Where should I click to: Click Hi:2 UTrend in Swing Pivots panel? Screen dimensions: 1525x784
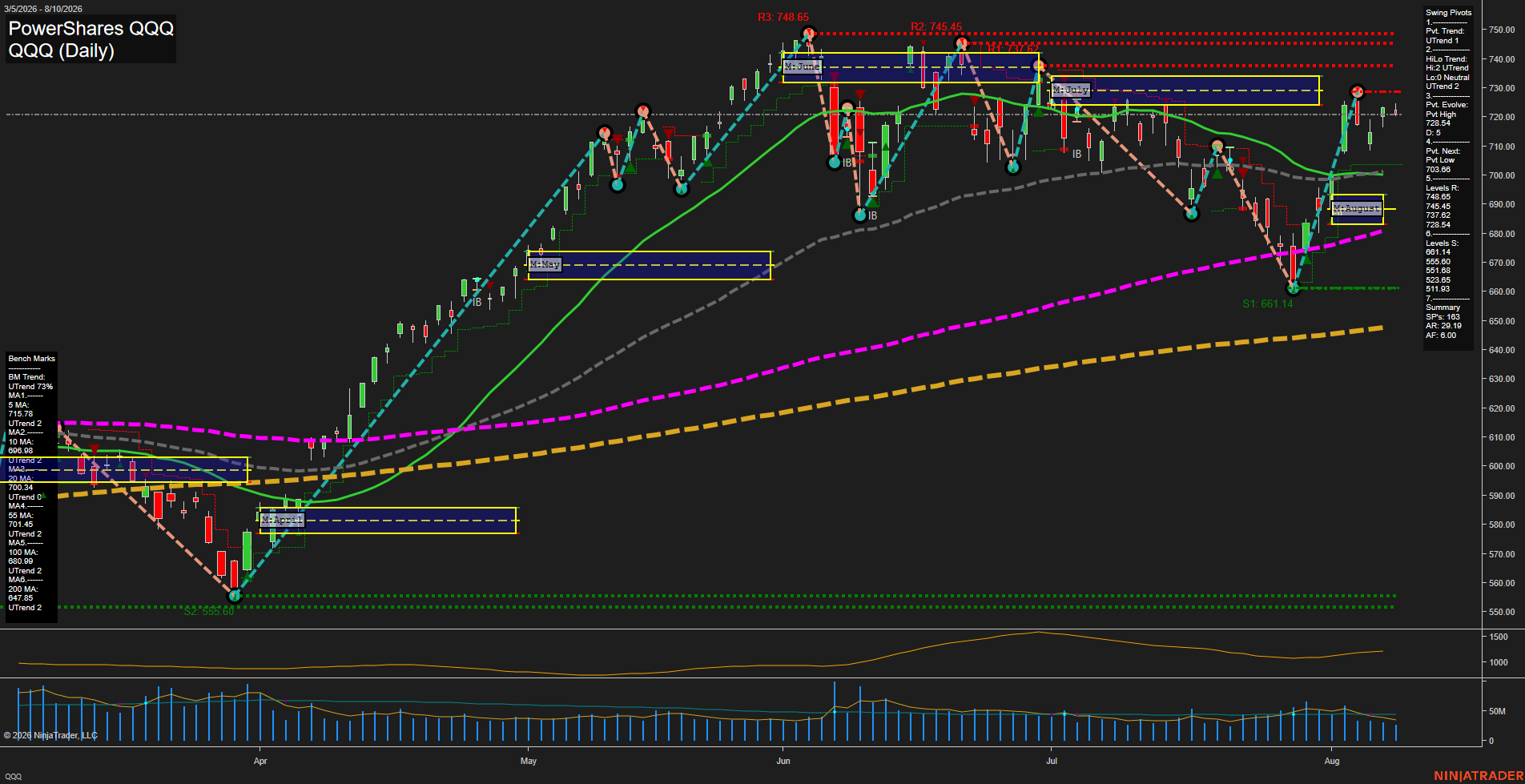pyautogui.click(x=1447, y=68)
